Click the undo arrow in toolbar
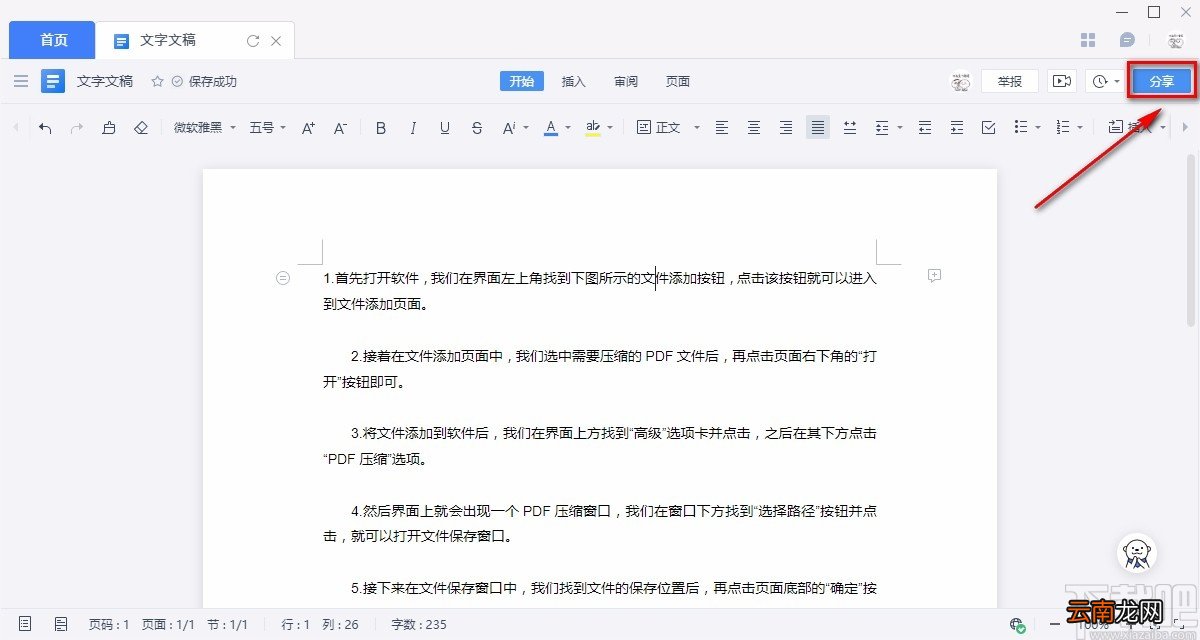The width and height of the screenshot is (1200, 640). 45,128
